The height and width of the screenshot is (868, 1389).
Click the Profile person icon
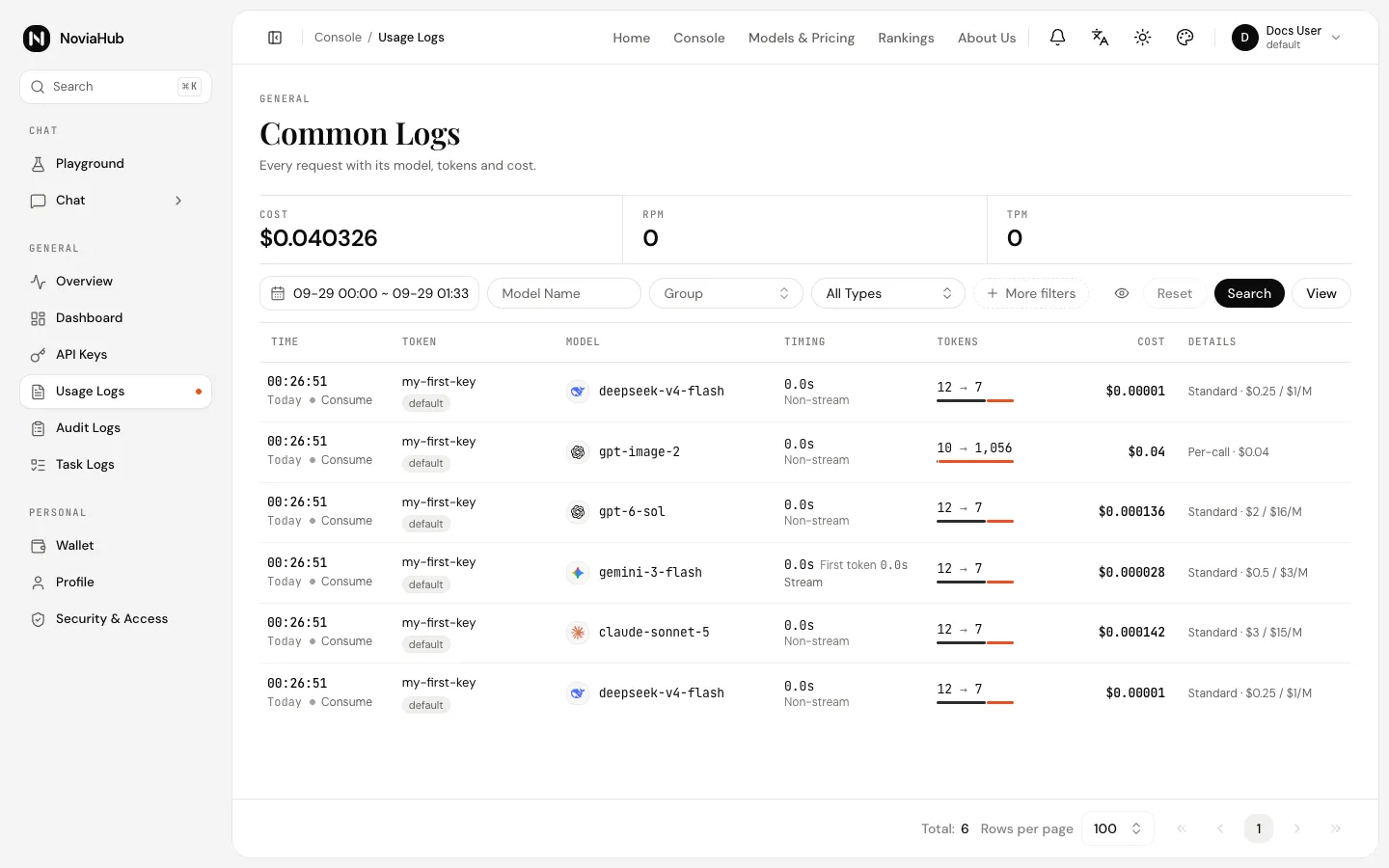[39, 583]
